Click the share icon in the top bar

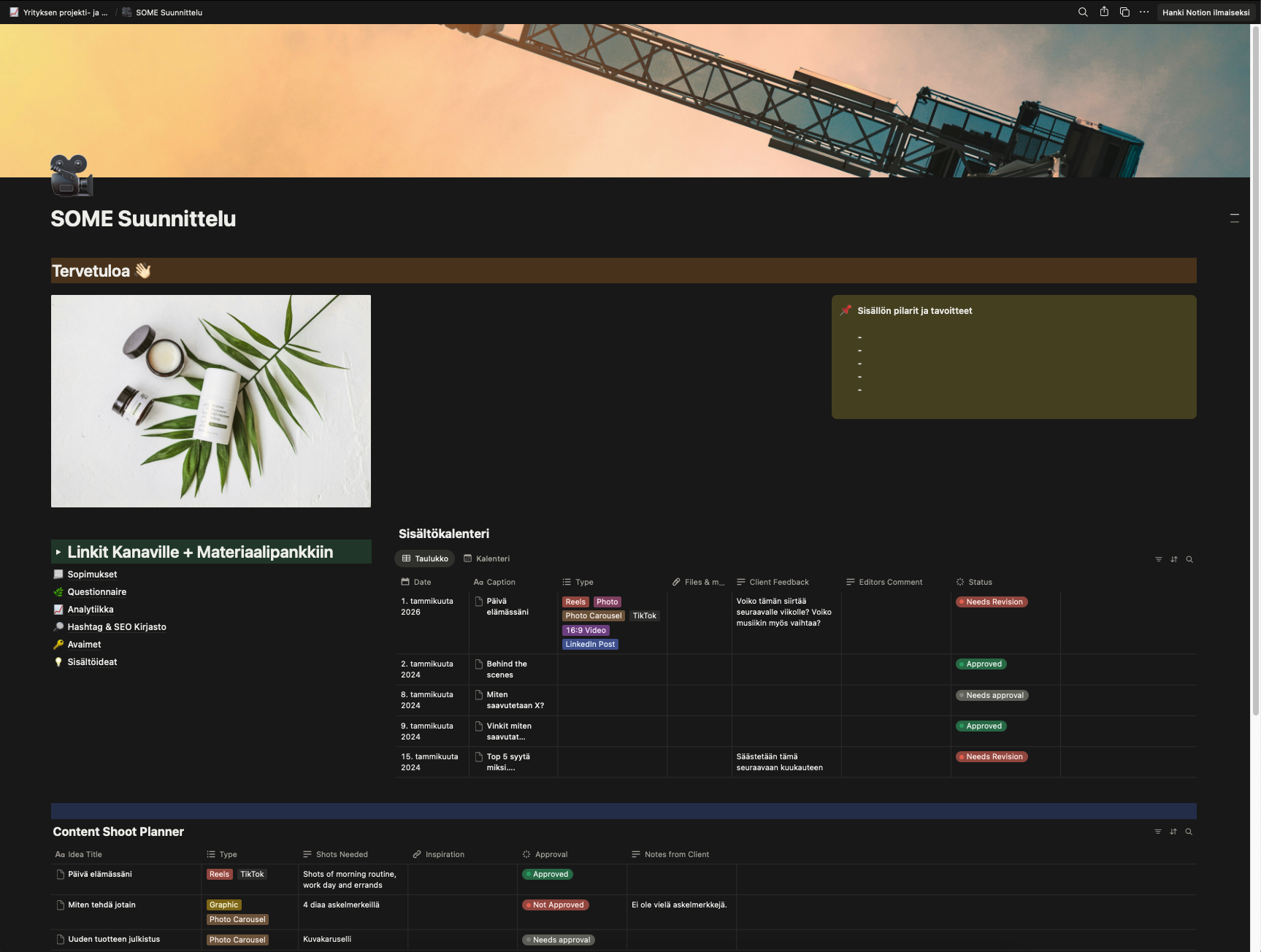click(x=1104, y=12)
